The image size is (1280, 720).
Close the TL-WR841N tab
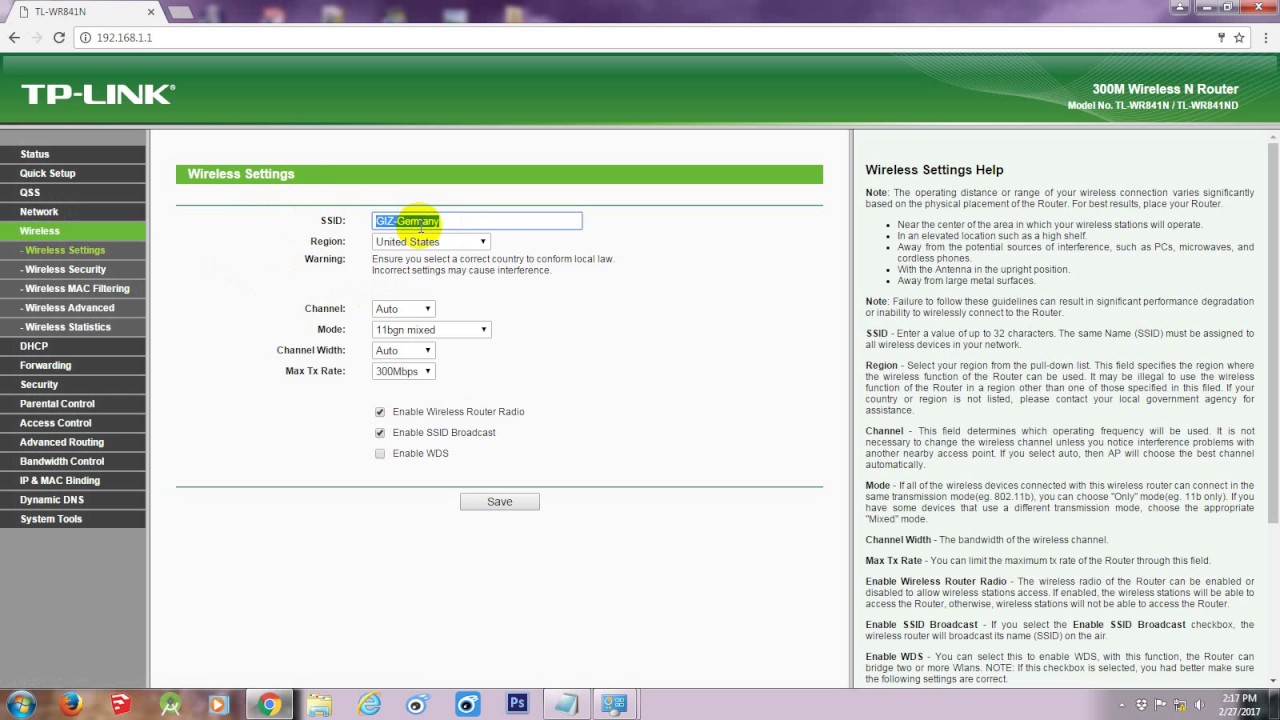[x=151, y=12]
